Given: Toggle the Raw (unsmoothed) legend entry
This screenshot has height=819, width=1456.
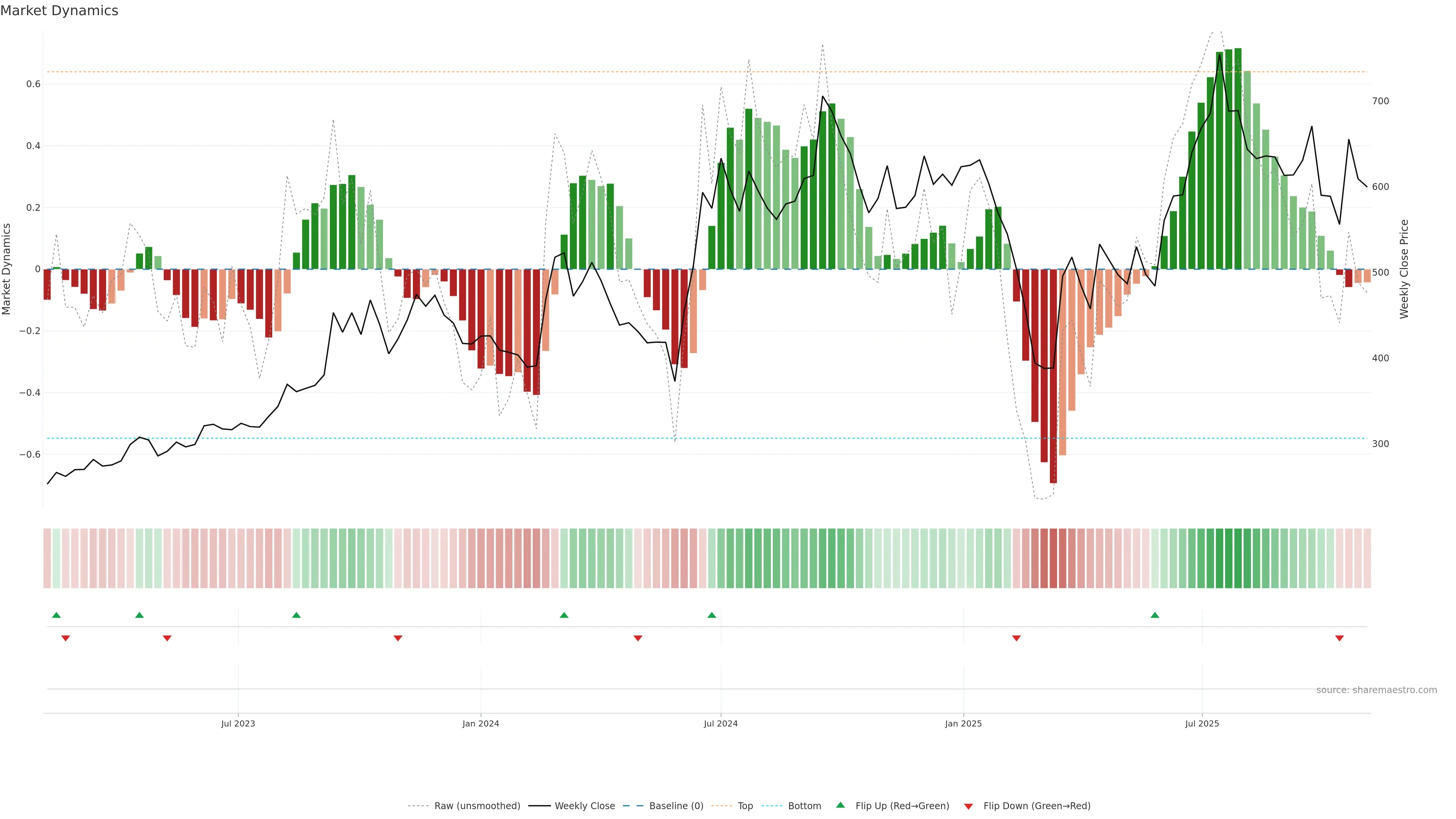Looking at the screenshot, I should pyautogui.click(x=477, y=806).
